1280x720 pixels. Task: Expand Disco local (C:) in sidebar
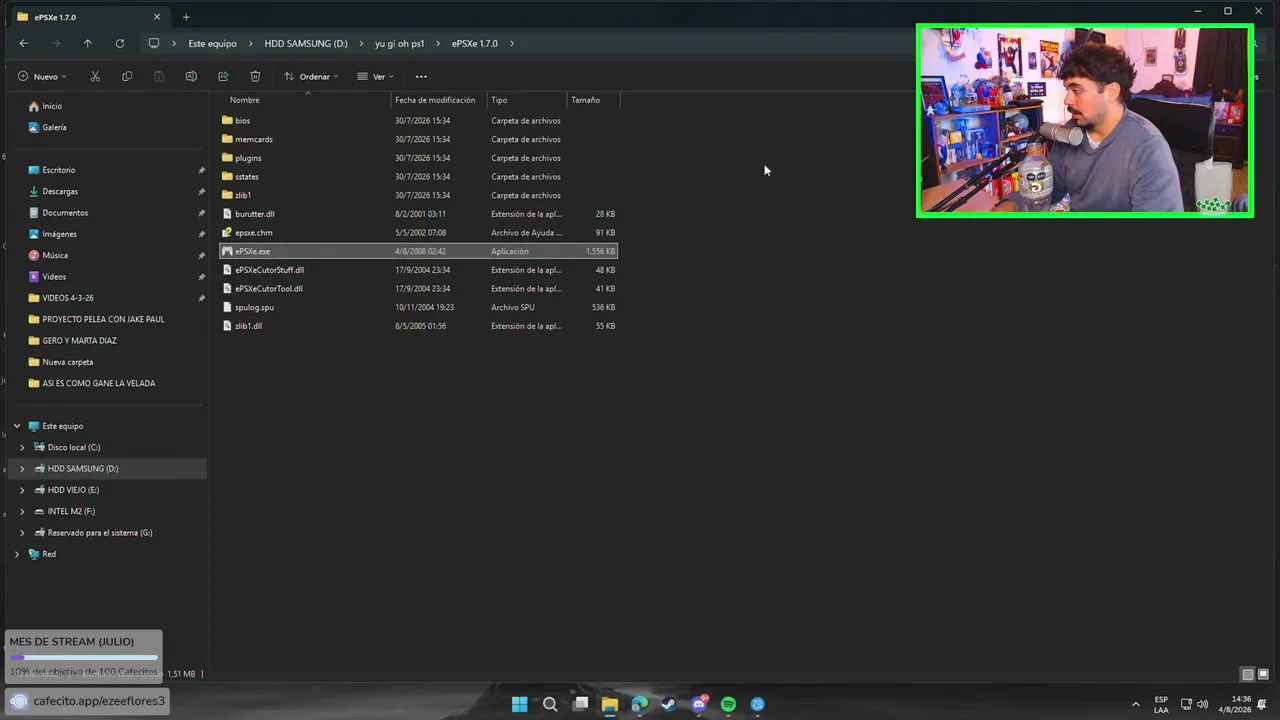[22, 447]
